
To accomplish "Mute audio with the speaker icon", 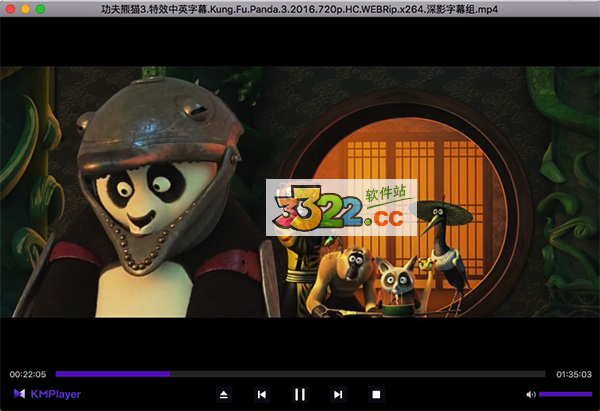I will pos(531,394).
